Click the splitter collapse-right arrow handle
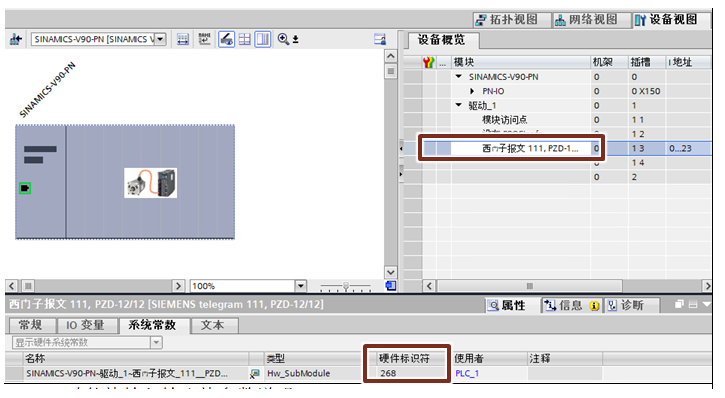725x398 pixels. [x=401, y=174]
